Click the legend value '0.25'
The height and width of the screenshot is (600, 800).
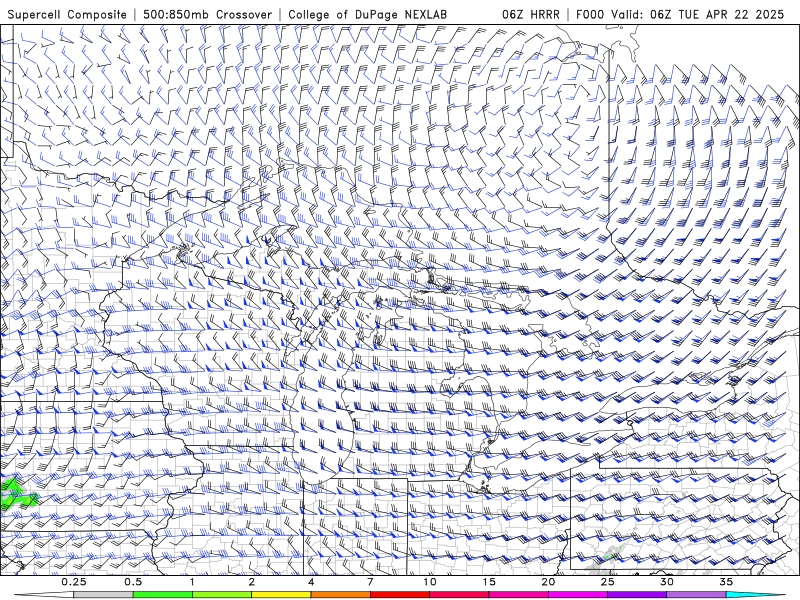tap(73, 582)
